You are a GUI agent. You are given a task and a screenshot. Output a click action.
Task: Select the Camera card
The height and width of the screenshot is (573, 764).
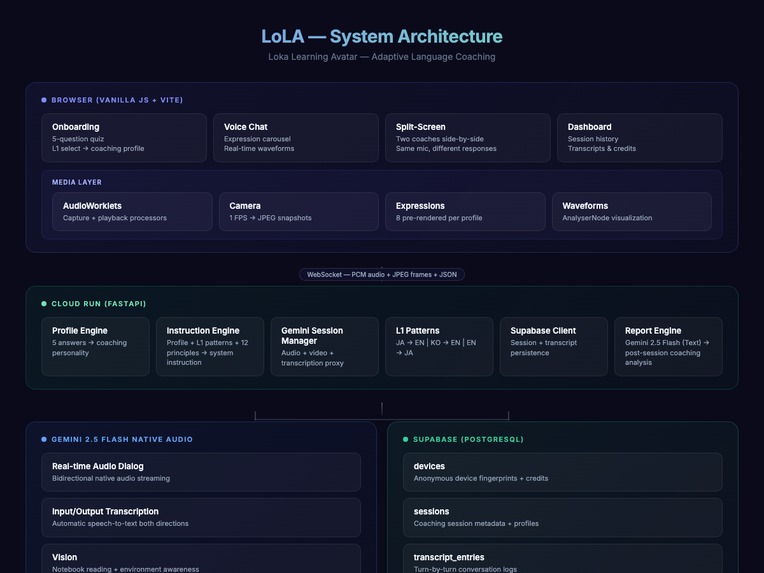click(x=299, y=211)
